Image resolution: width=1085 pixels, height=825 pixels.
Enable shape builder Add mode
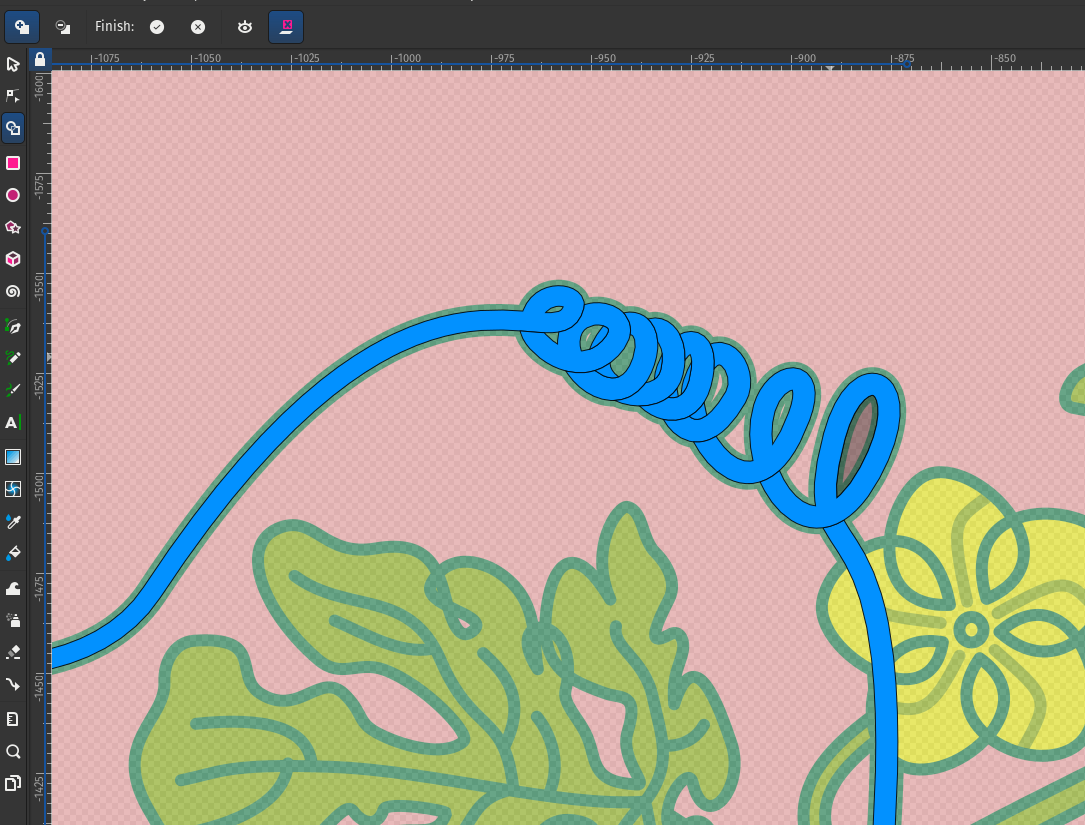[x=22, y=27]
